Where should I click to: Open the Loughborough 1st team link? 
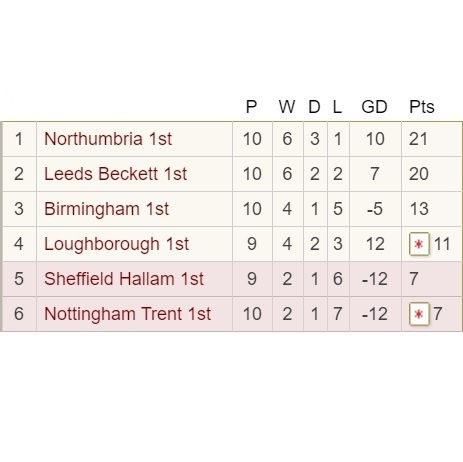click(x=117, y=244)
